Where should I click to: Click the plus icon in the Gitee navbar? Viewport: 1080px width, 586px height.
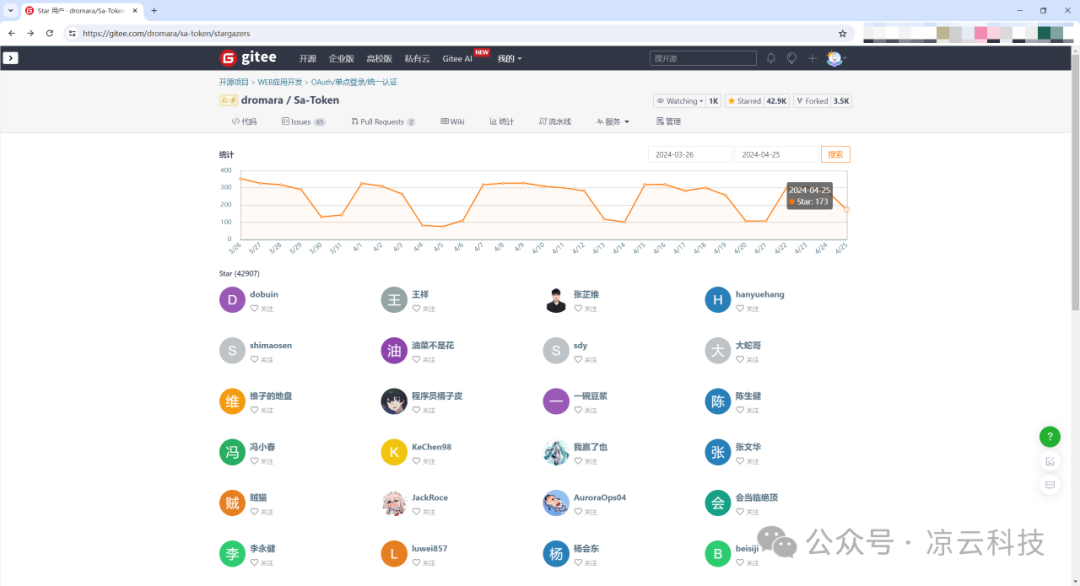812,59
